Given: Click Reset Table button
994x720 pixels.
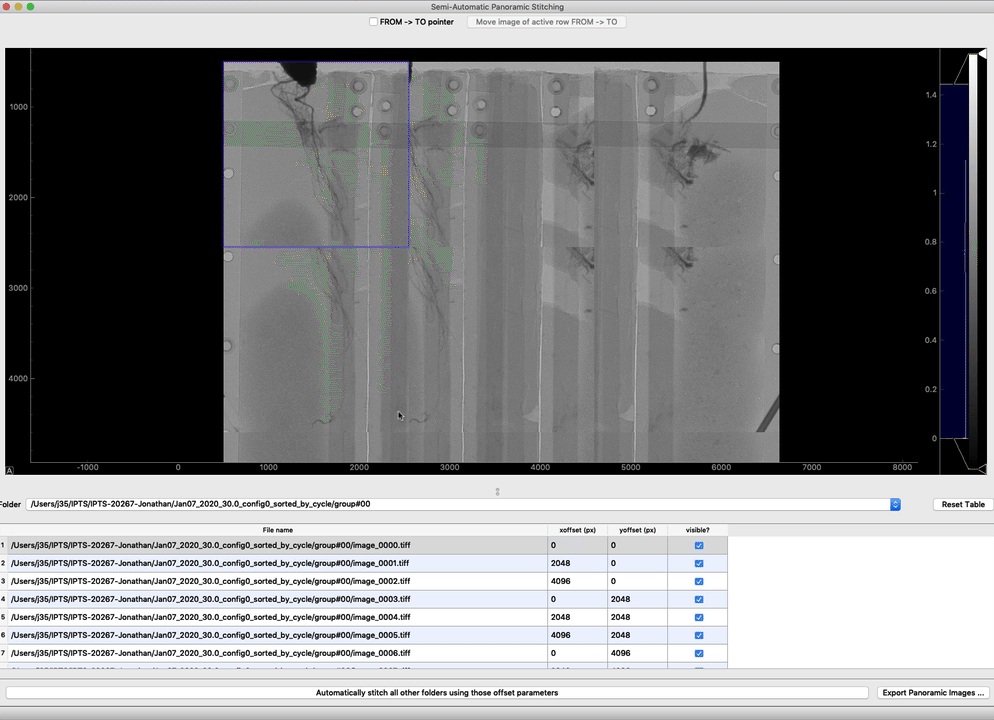Looking at the screenshot, I should click(x=962, y=505).
